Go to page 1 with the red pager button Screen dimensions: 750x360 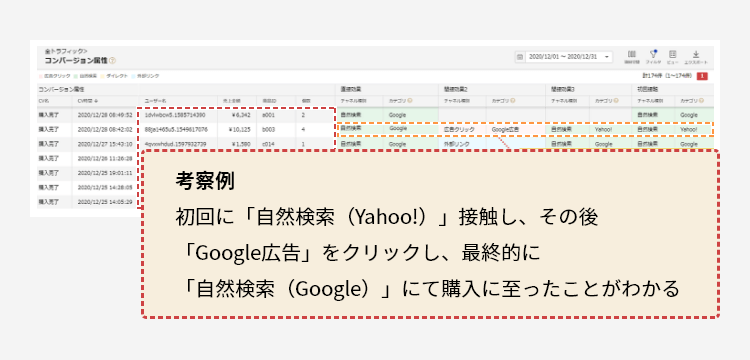(702, 76)
